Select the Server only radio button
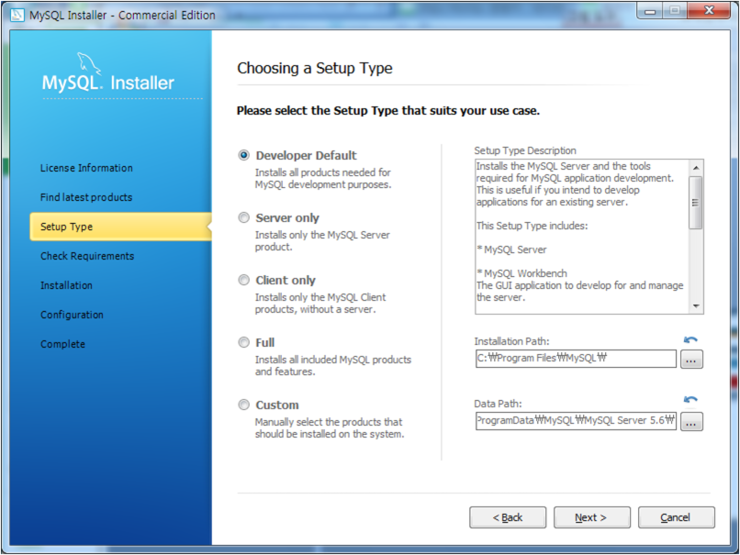 pyautogui.click(x=244, y=218)
